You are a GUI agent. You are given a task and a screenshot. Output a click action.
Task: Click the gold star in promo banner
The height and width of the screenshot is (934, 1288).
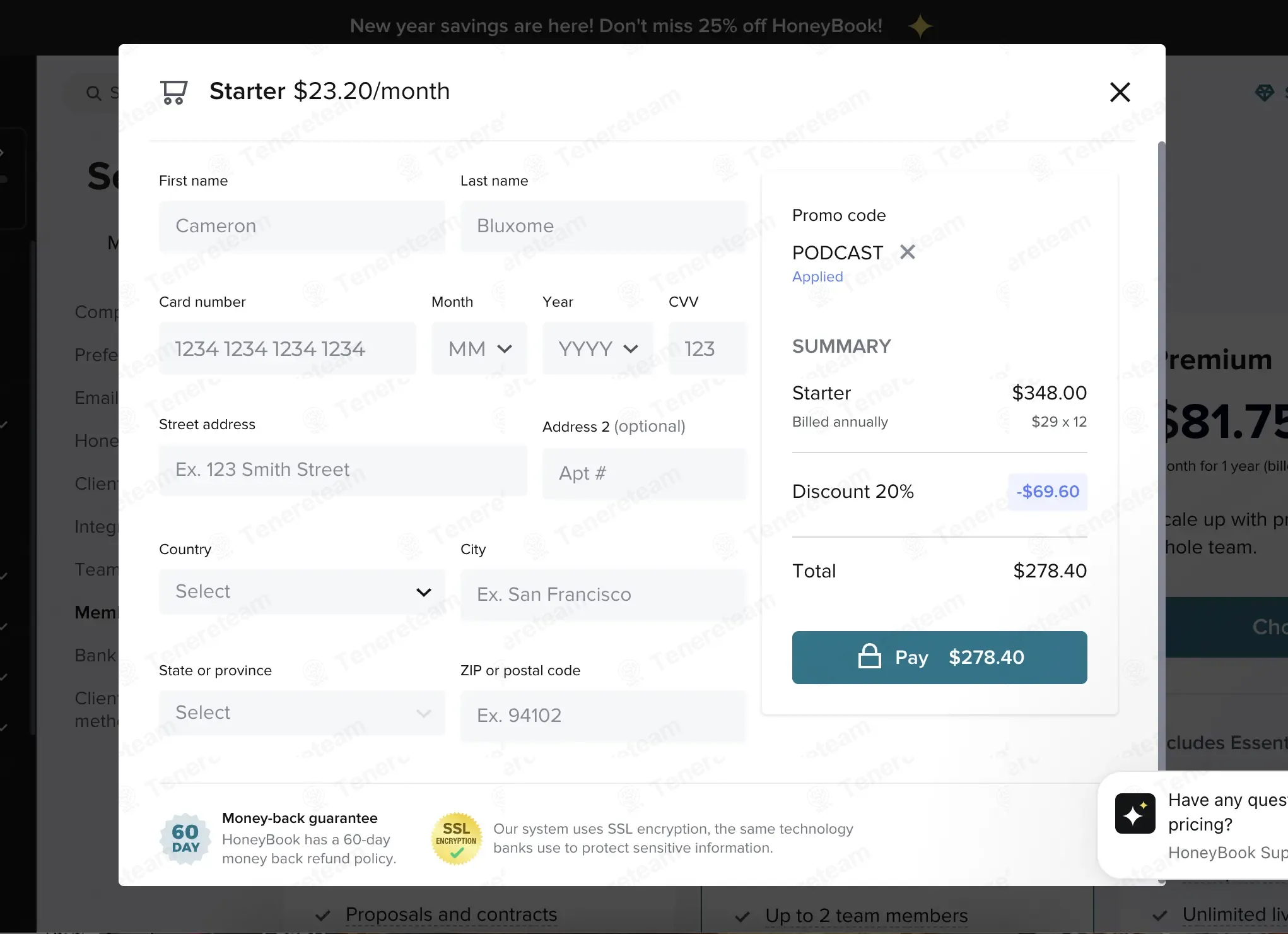920,26
